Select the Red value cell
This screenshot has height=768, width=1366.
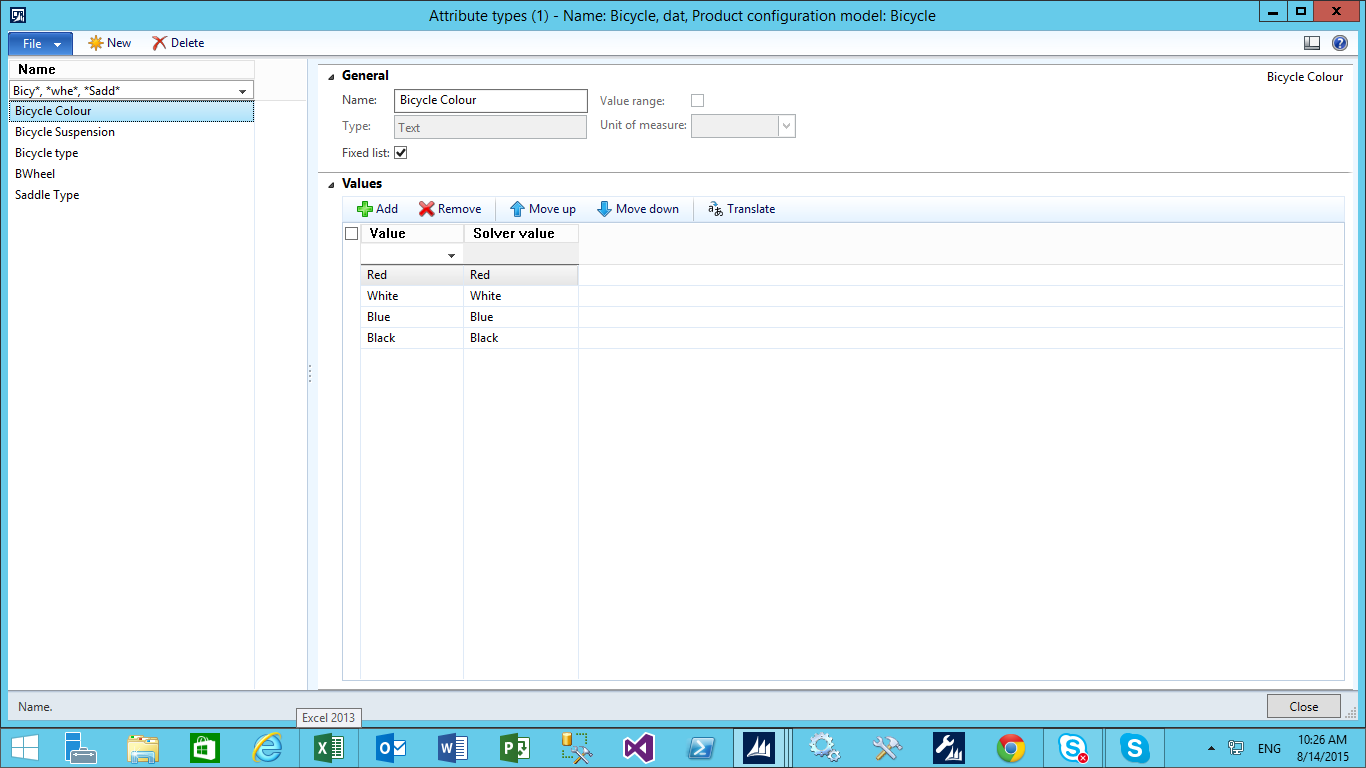point(412,275)
